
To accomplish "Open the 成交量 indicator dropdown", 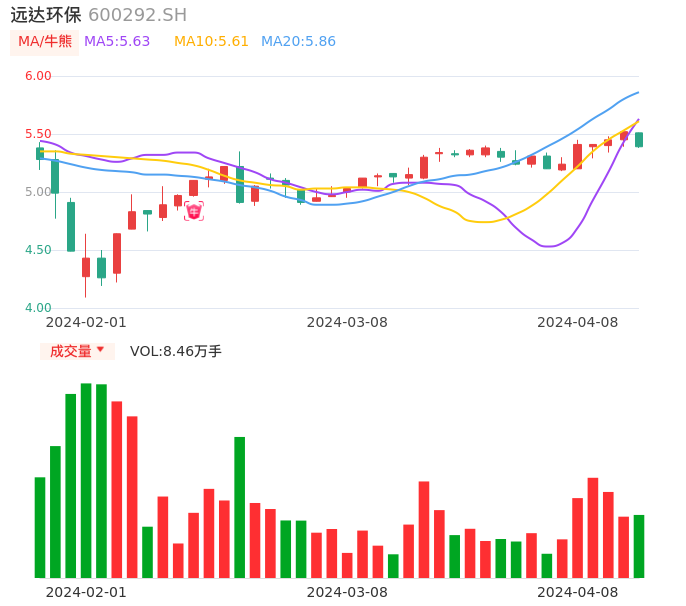I will point(77,351).
